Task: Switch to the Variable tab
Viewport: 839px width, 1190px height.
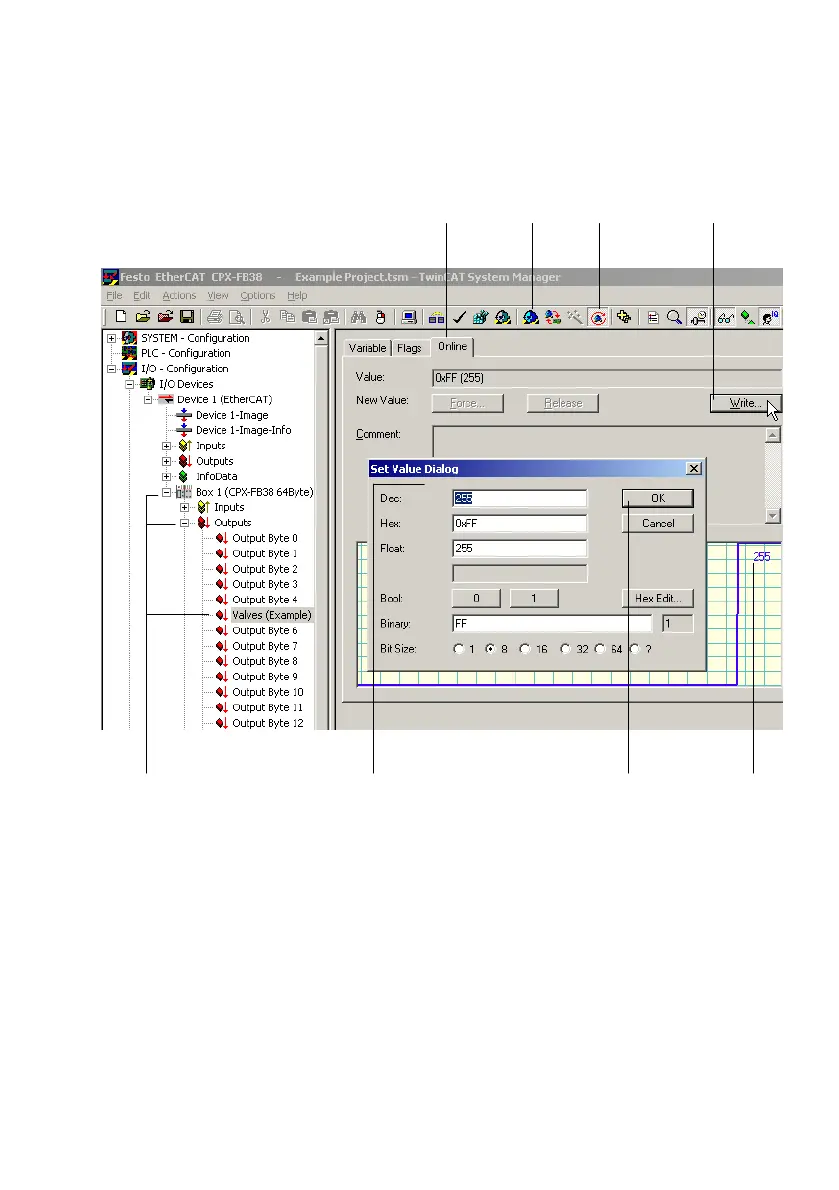Action: click(x=367, y=348)
